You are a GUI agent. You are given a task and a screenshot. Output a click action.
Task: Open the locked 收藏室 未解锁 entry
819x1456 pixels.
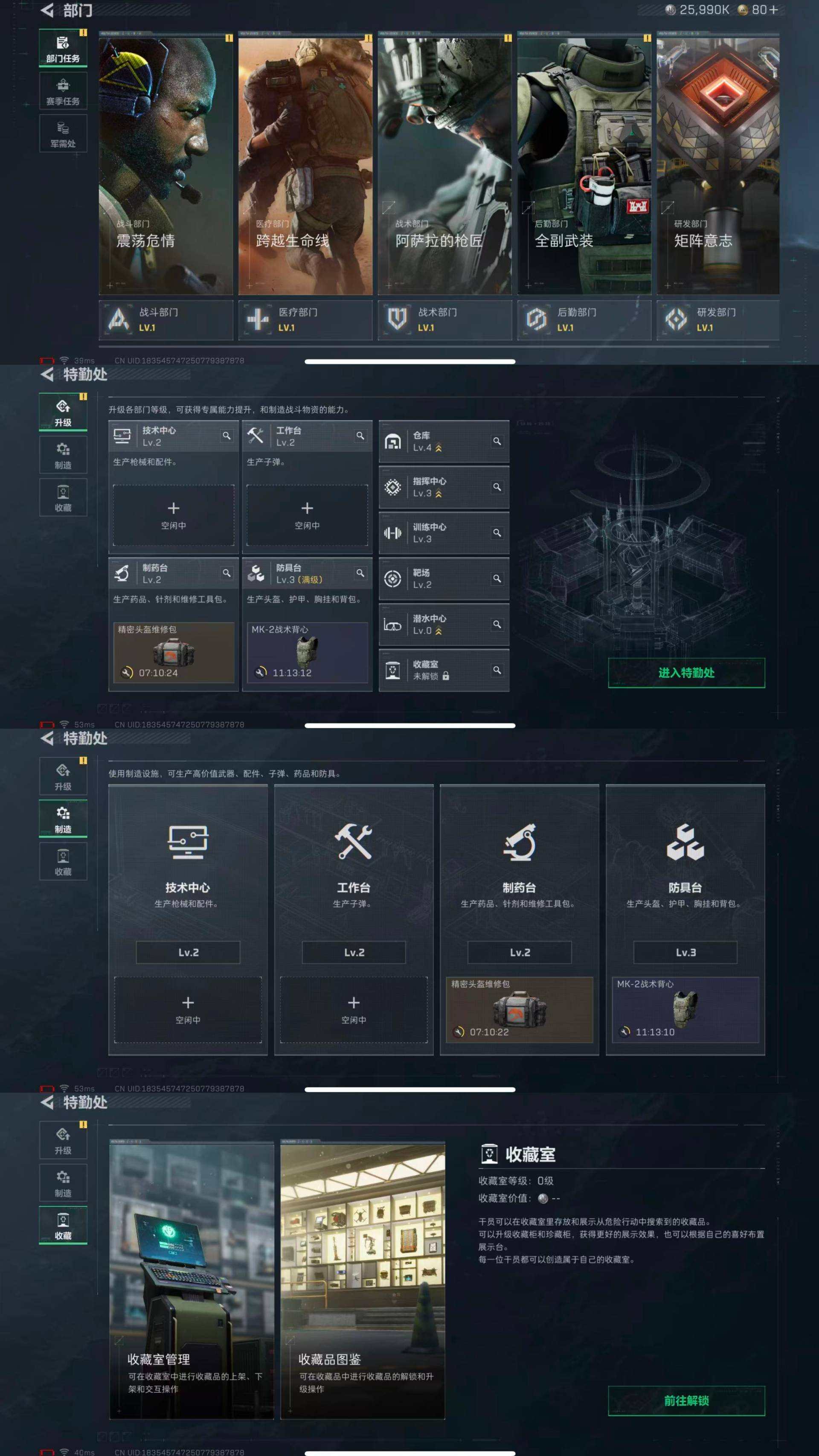[444, 670]
